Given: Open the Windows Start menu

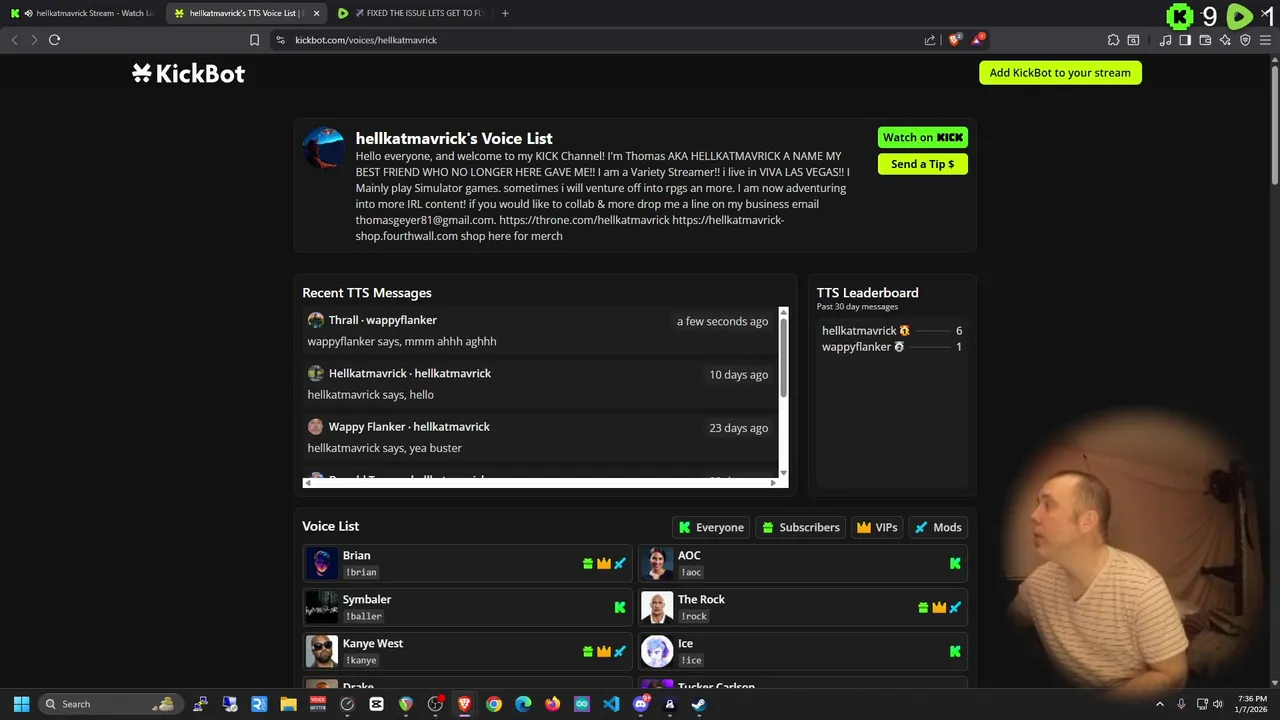Looking at the screenshot, I should click(21, 704).
